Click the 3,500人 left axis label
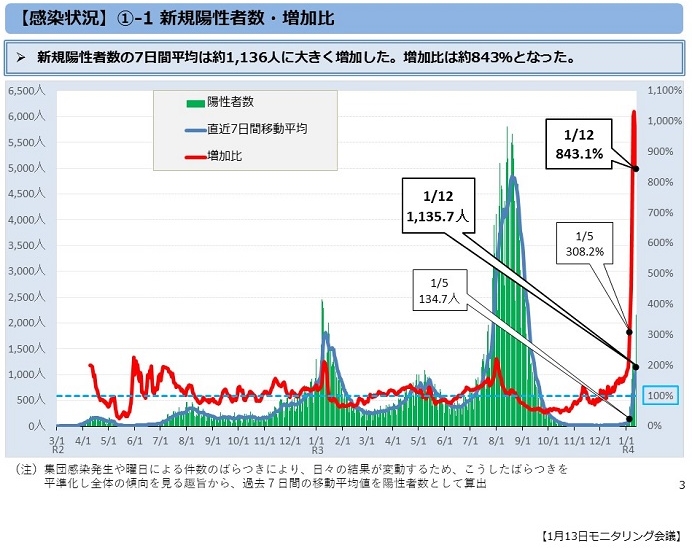 [x=27, y=245]
